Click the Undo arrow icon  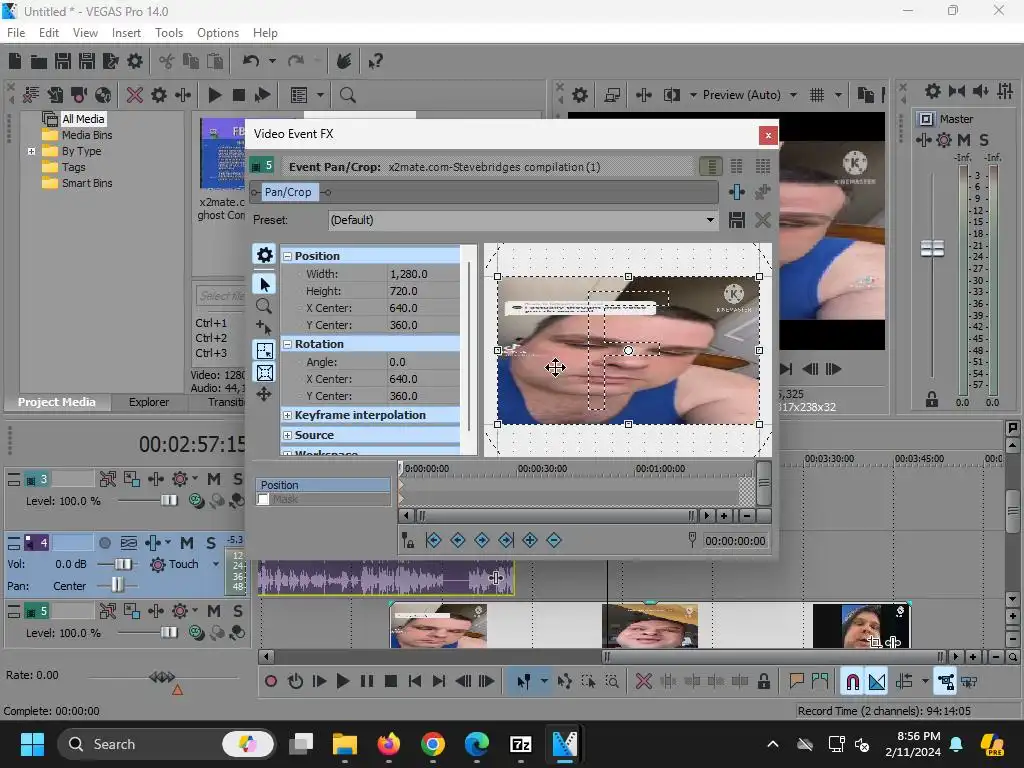tap(251, 61)
